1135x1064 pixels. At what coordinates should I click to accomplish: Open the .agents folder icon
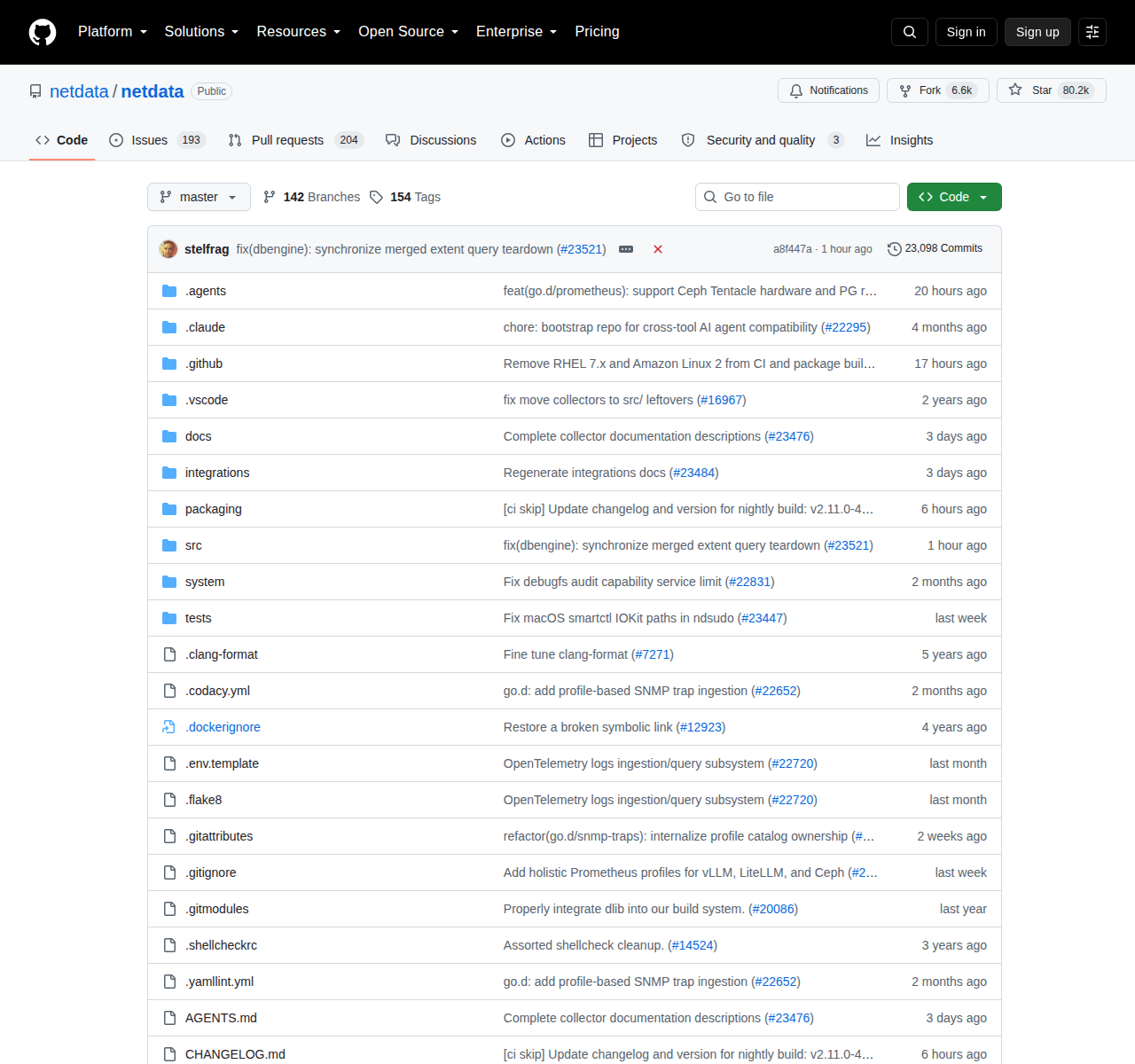click(169, 291)
